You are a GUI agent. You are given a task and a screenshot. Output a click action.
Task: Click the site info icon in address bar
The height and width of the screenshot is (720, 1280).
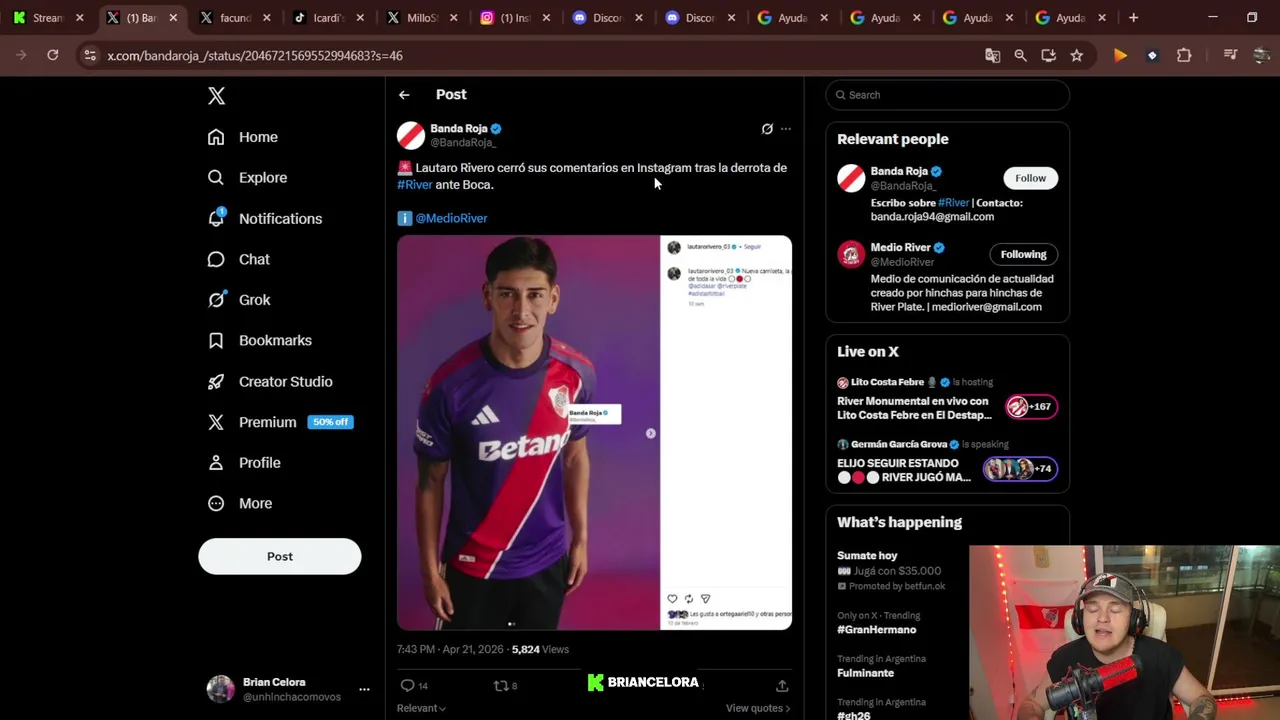tap(90, 56)
